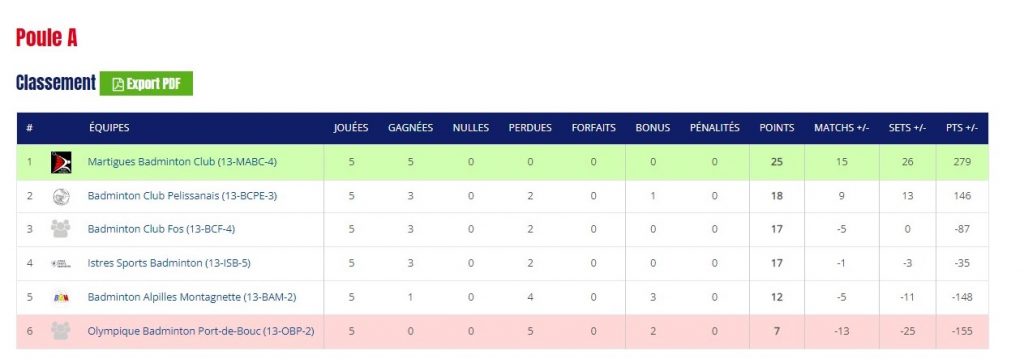The width and height of the screenshot is (1024, 363).
Task: Click the GAGNÉES column header
Action: (x=411, y=128)
